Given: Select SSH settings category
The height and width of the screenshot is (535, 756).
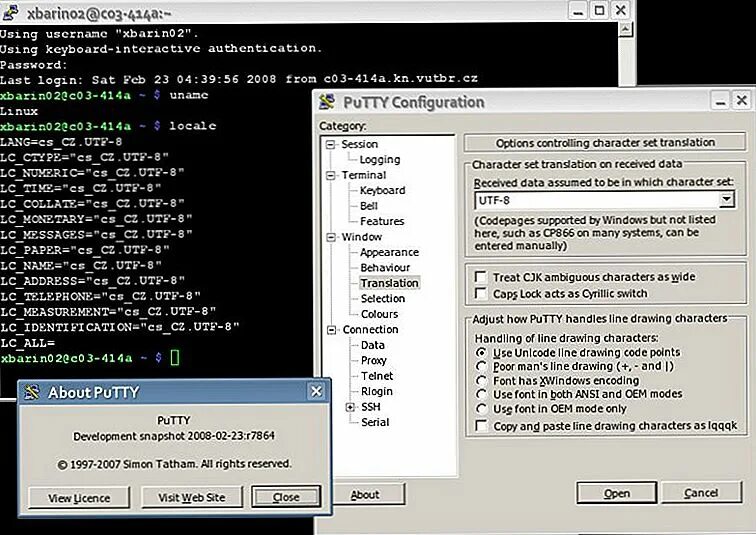Looking at the screenshot, I should 371,407.
